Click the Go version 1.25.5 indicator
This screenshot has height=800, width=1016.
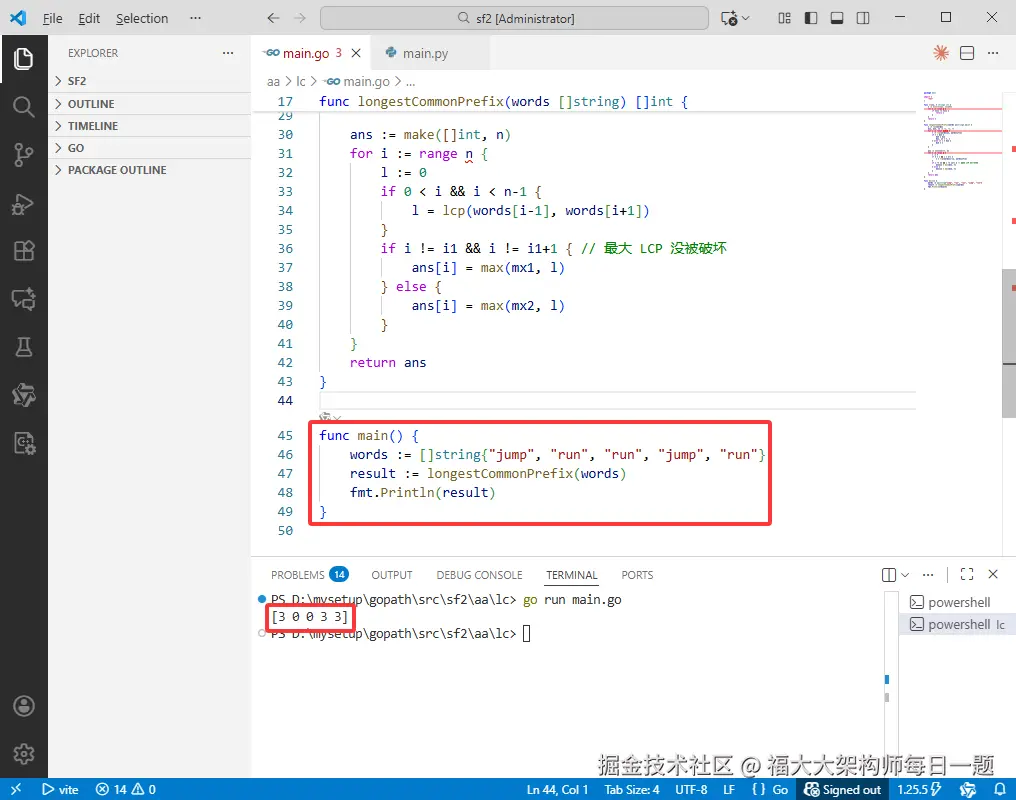click(x=919, y=789)
